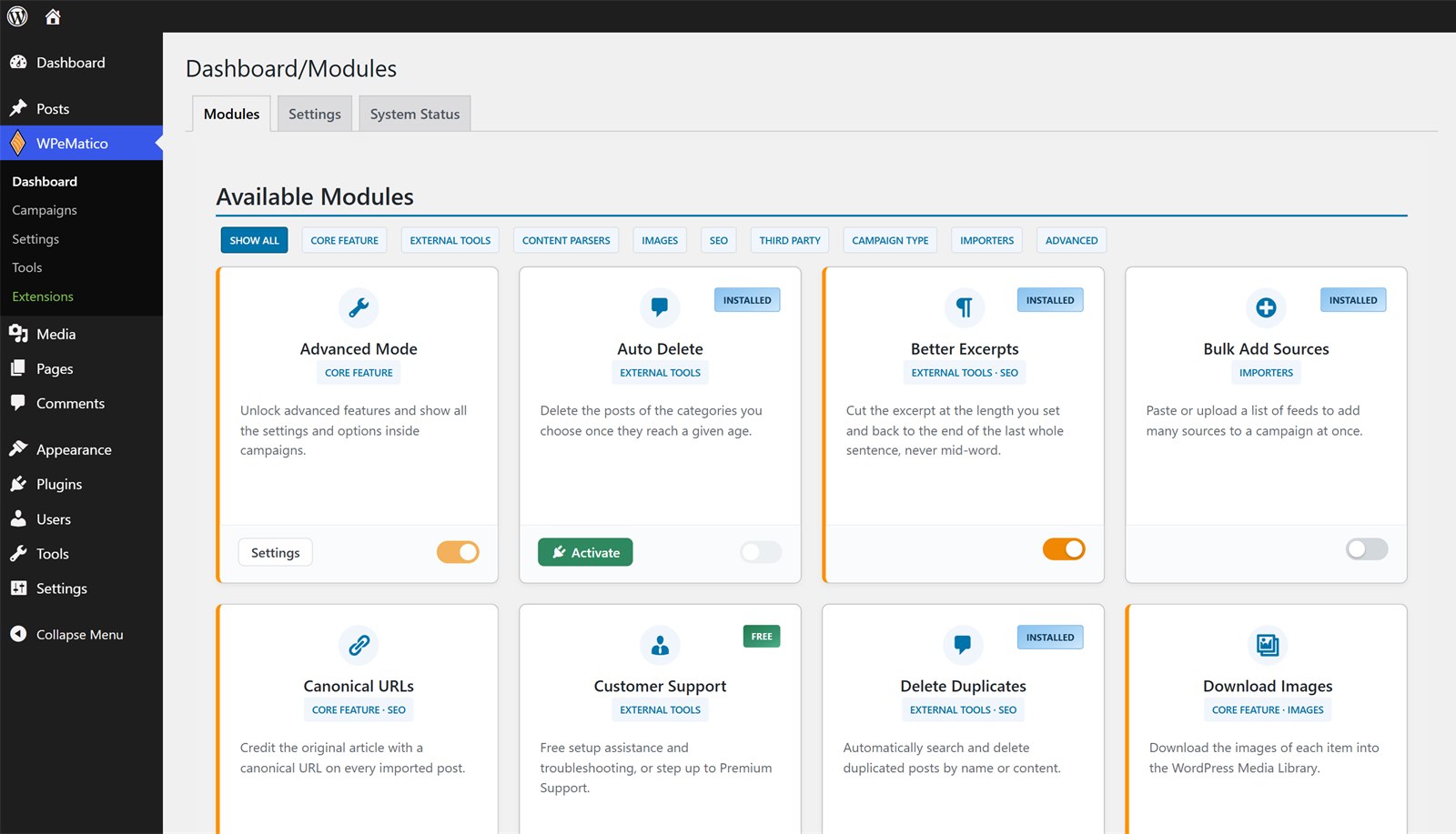Click Delete Duplicates' External Tools · SEO tag
Image resolution: width=1456 pixels, height=834 pixels.
pos(963,710)
